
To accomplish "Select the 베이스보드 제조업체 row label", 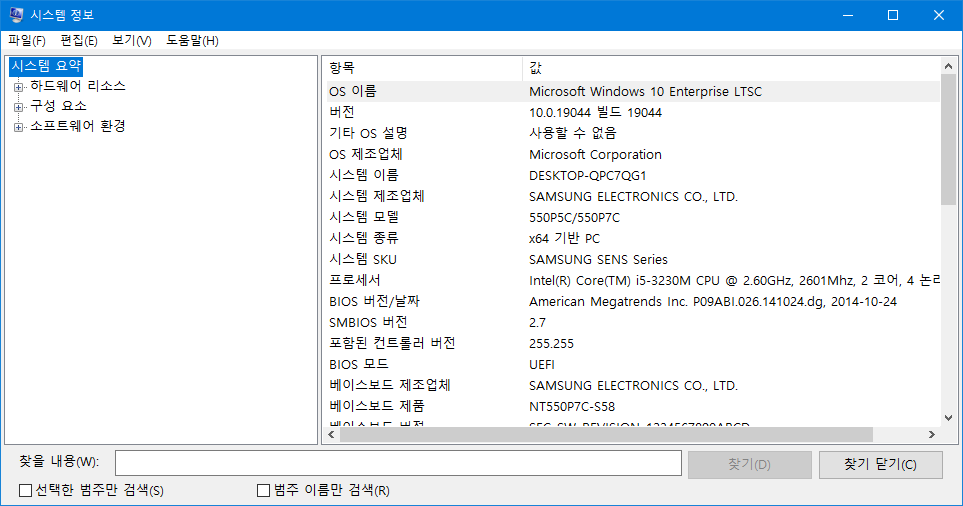I will coord(390,385).
